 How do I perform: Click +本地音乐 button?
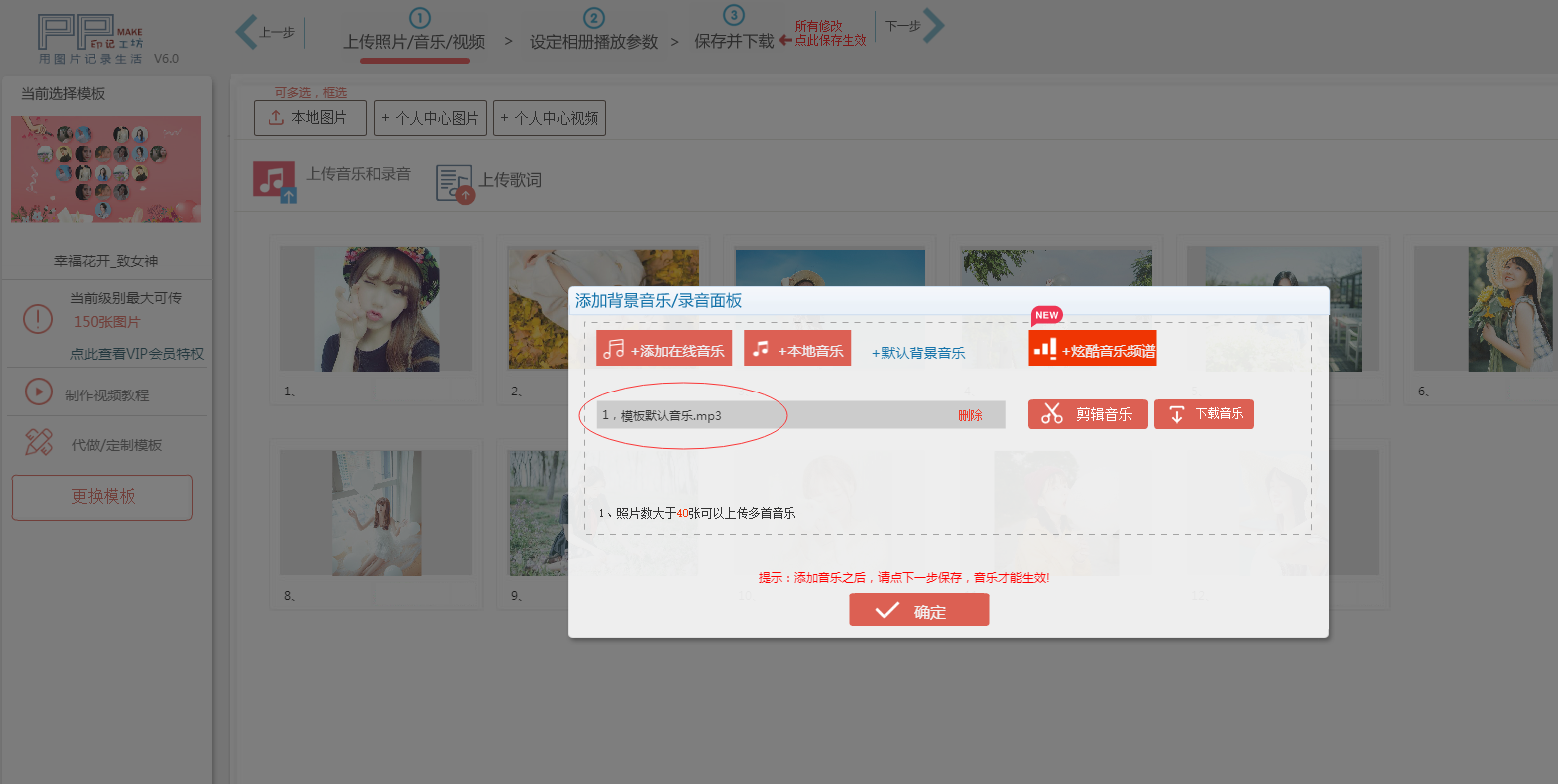797,348
